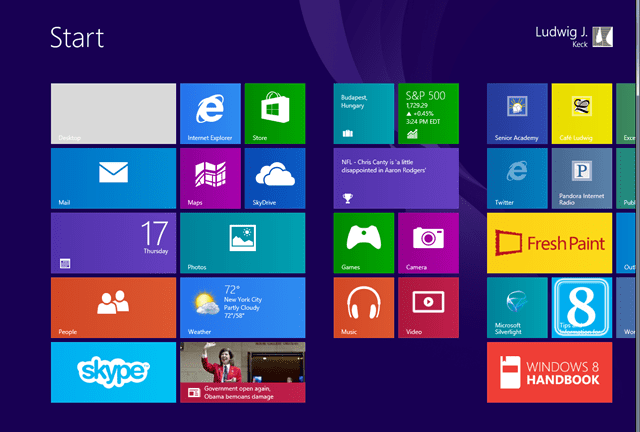Viewport: 640px width, 432px height.
Task: Open the Video tile
Action: (428, 307)
